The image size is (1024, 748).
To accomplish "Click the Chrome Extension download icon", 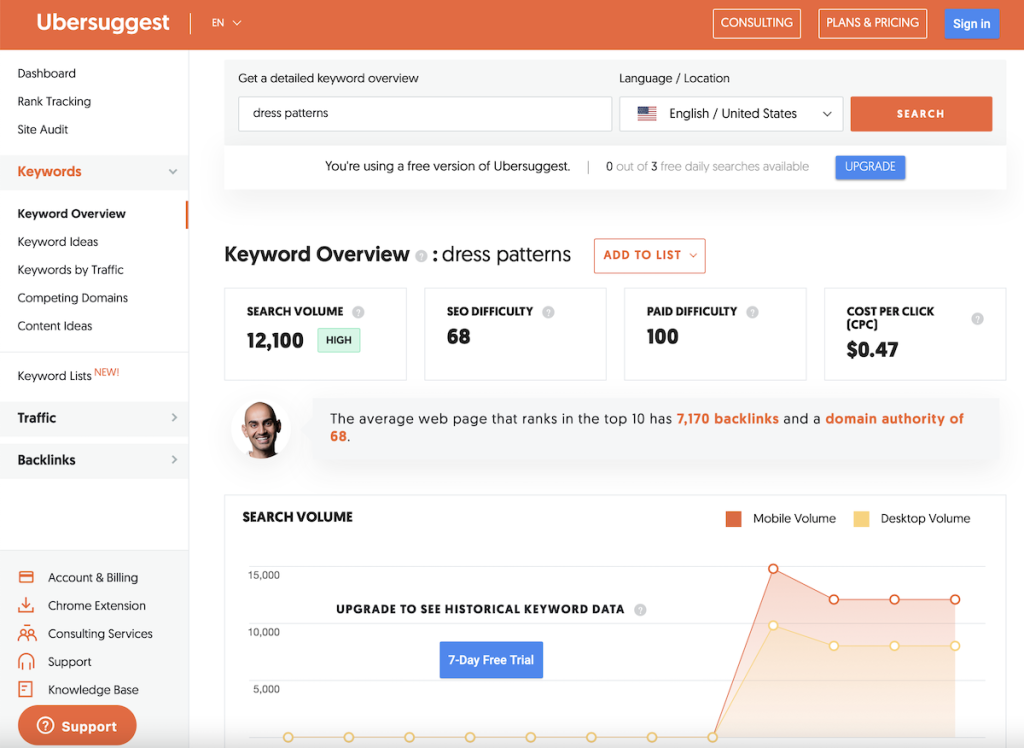I will click(x=26, y=605).
